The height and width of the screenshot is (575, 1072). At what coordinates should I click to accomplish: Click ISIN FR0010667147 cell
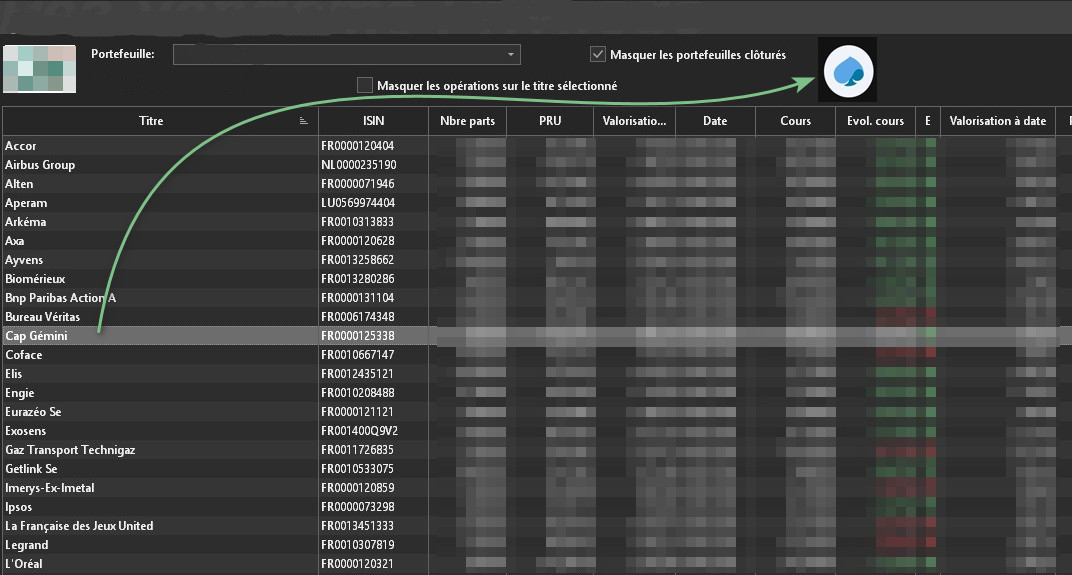373,355
